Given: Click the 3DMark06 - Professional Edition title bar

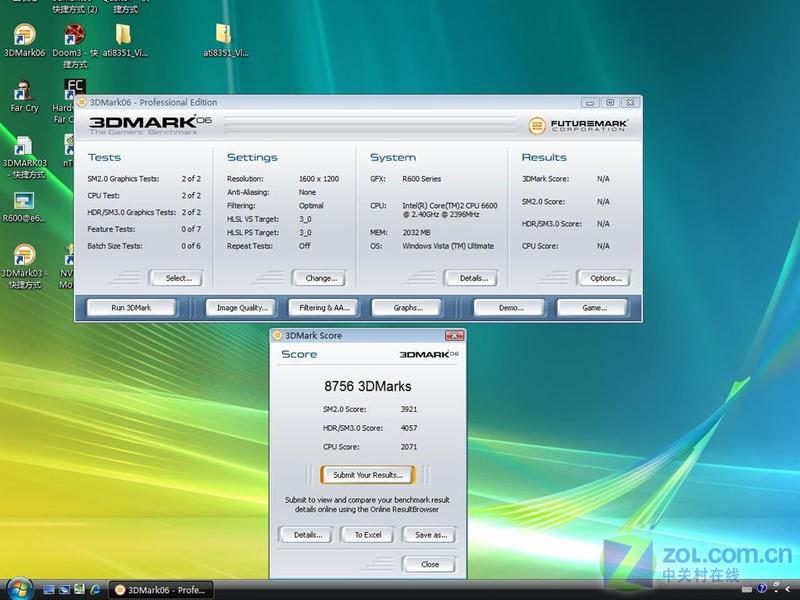Looking at the screenshot, I should tap(327, 103).
